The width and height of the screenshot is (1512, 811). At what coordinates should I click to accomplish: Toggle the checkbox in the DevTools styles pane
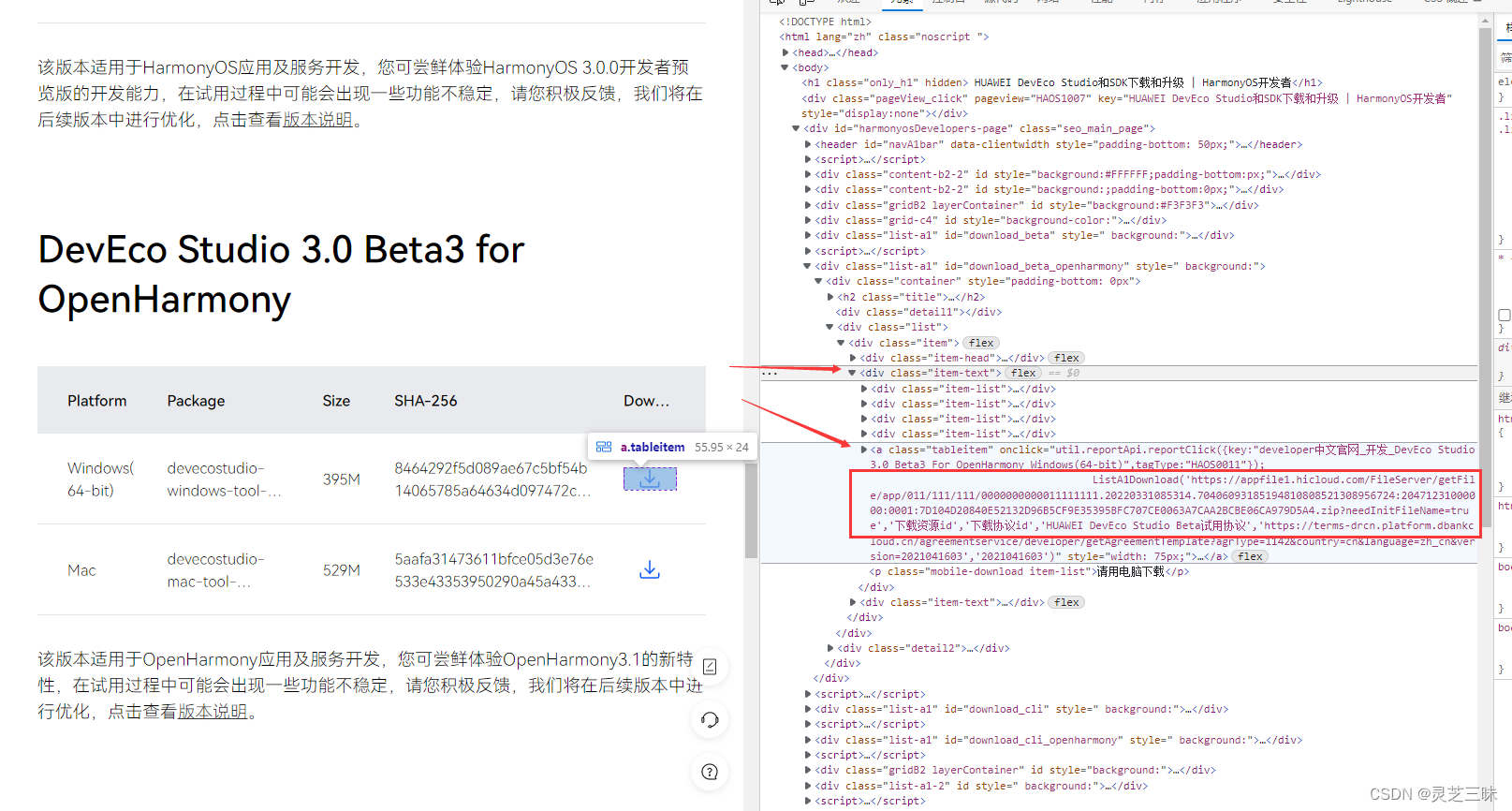[x=1505, y=316]
